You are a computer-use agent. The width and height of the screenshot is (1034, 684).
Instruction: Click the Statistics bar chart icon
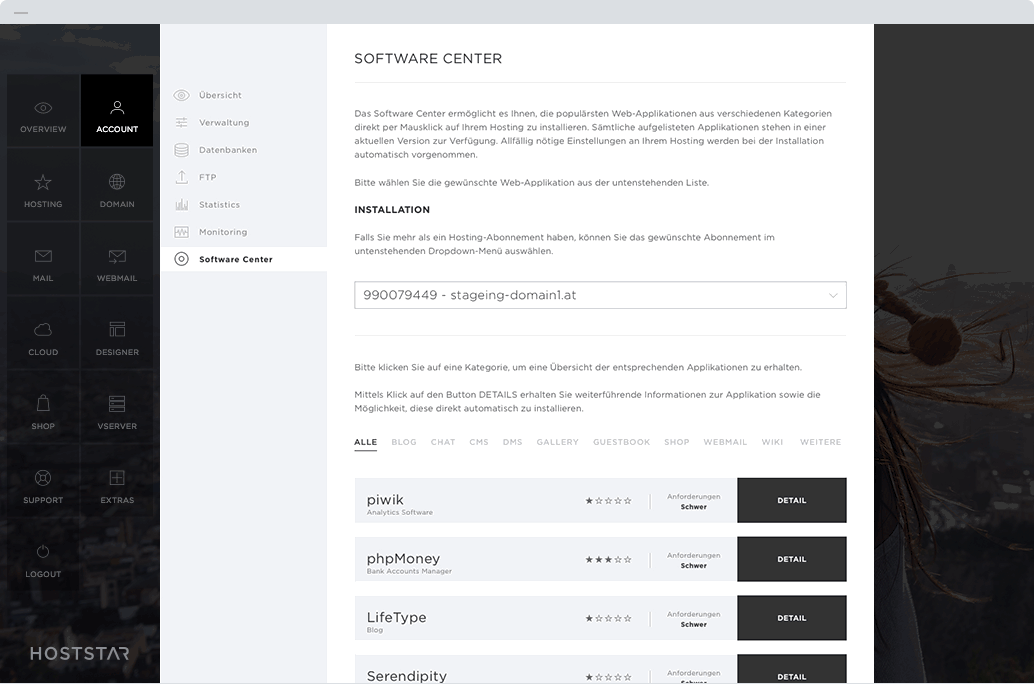[x=181, y=204]
